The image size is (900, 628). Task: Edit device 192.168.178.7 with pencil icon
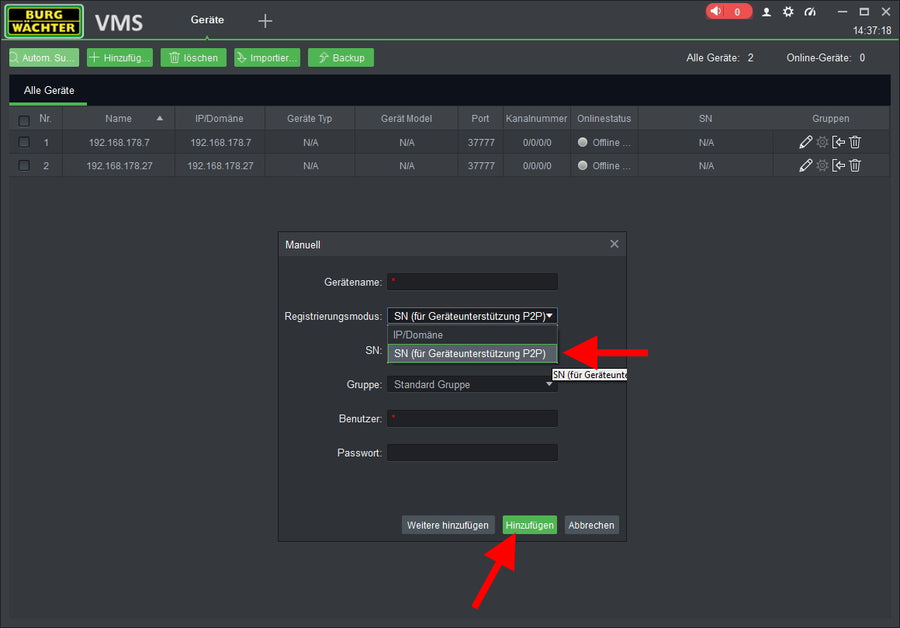(806, 142)
